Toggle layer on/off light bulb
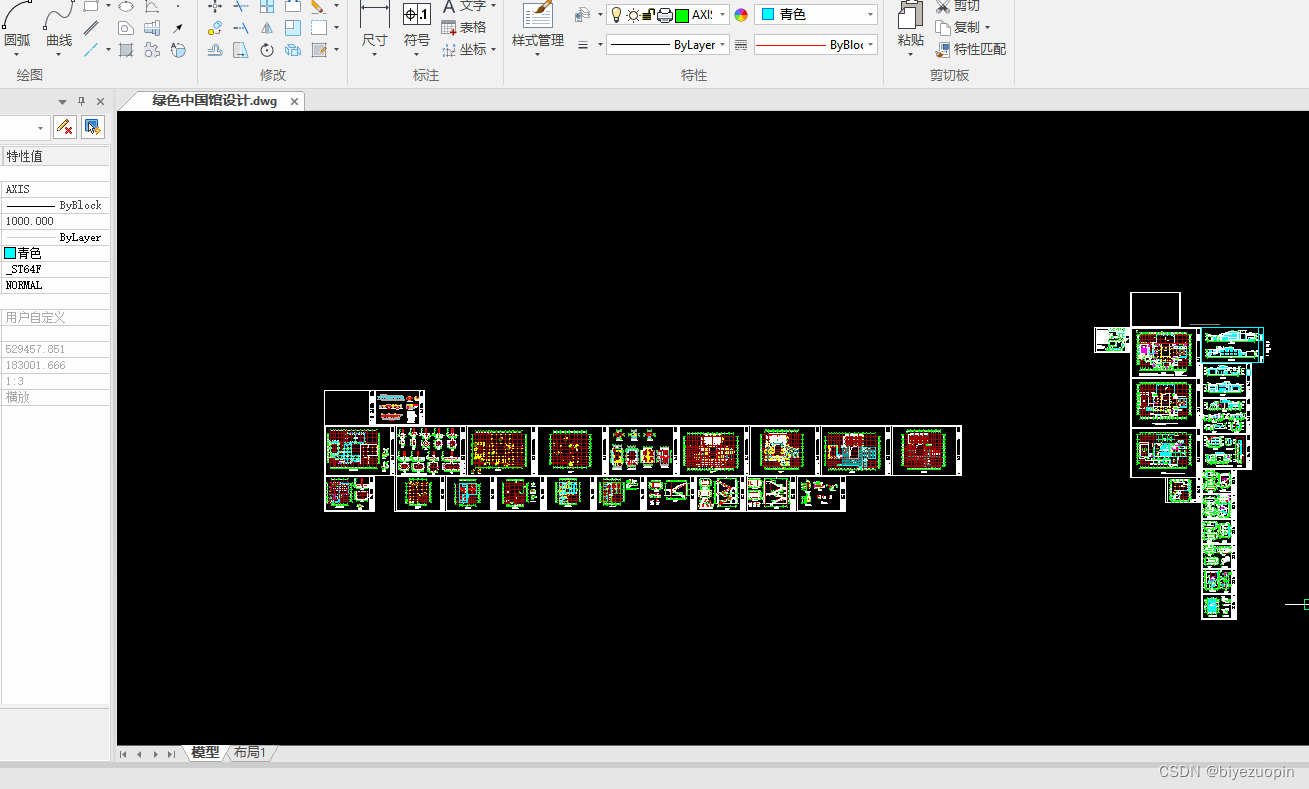Image resolution: width=1309 pixels, height=789 pixels. 616,15
